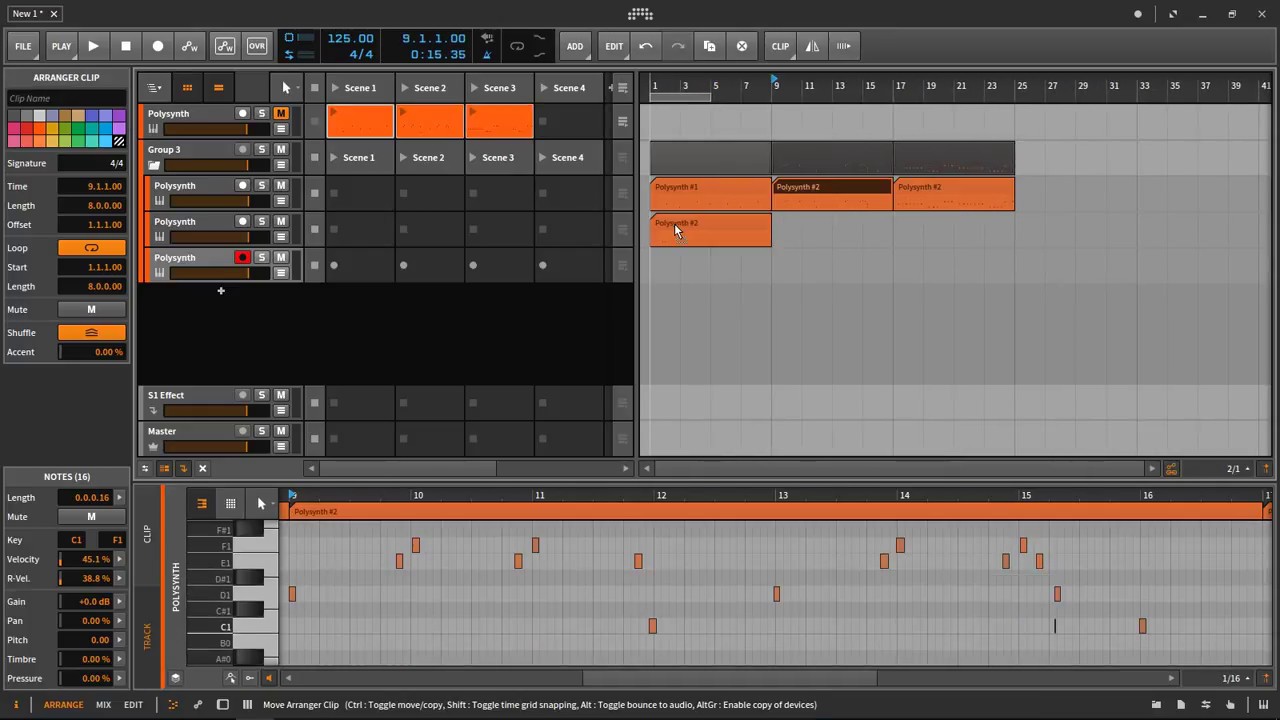
Task: Click the global Record button
Action: tap(157, 46)
